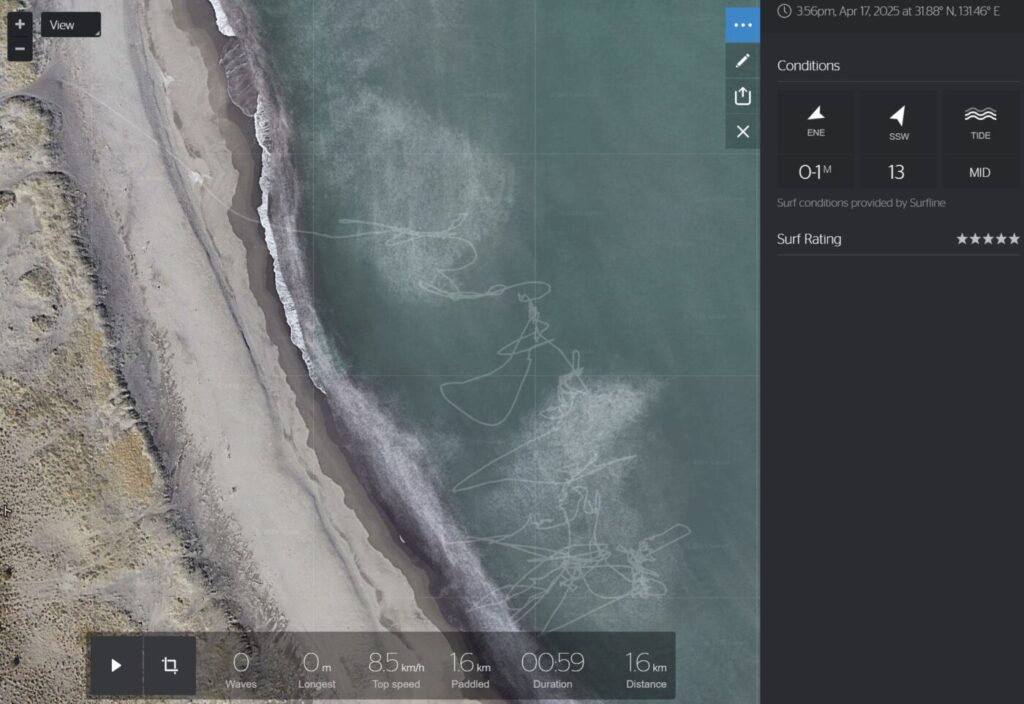Click the Paddled distance stat
The width and height of the screenshot is (1024, 704).
point(470,669)
